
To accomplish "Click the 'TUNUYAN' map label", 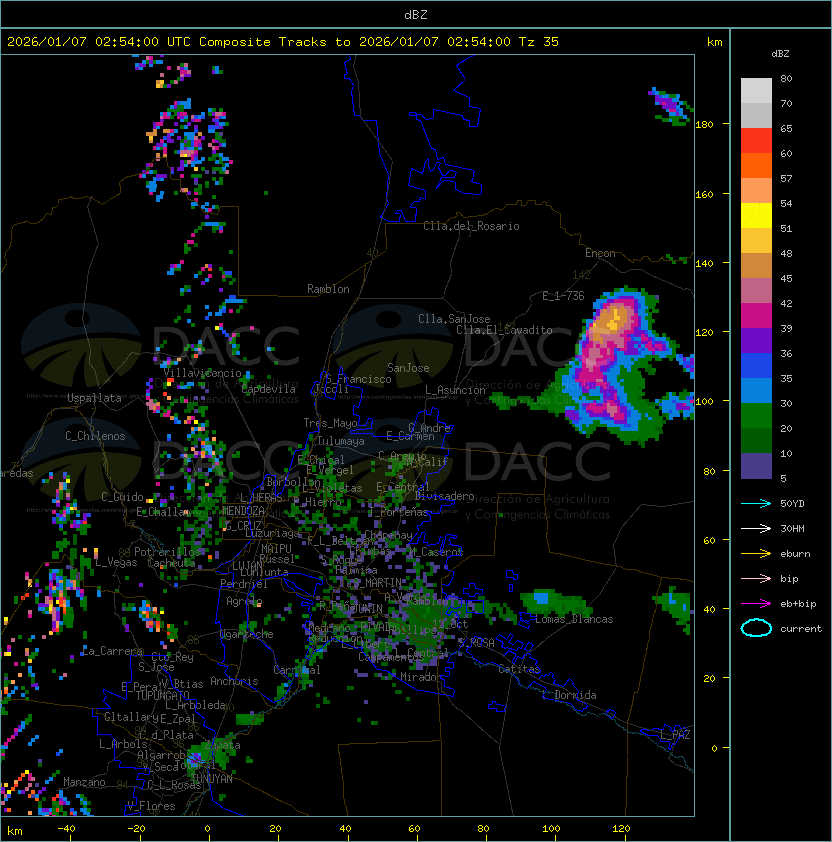I will (212, 779).
